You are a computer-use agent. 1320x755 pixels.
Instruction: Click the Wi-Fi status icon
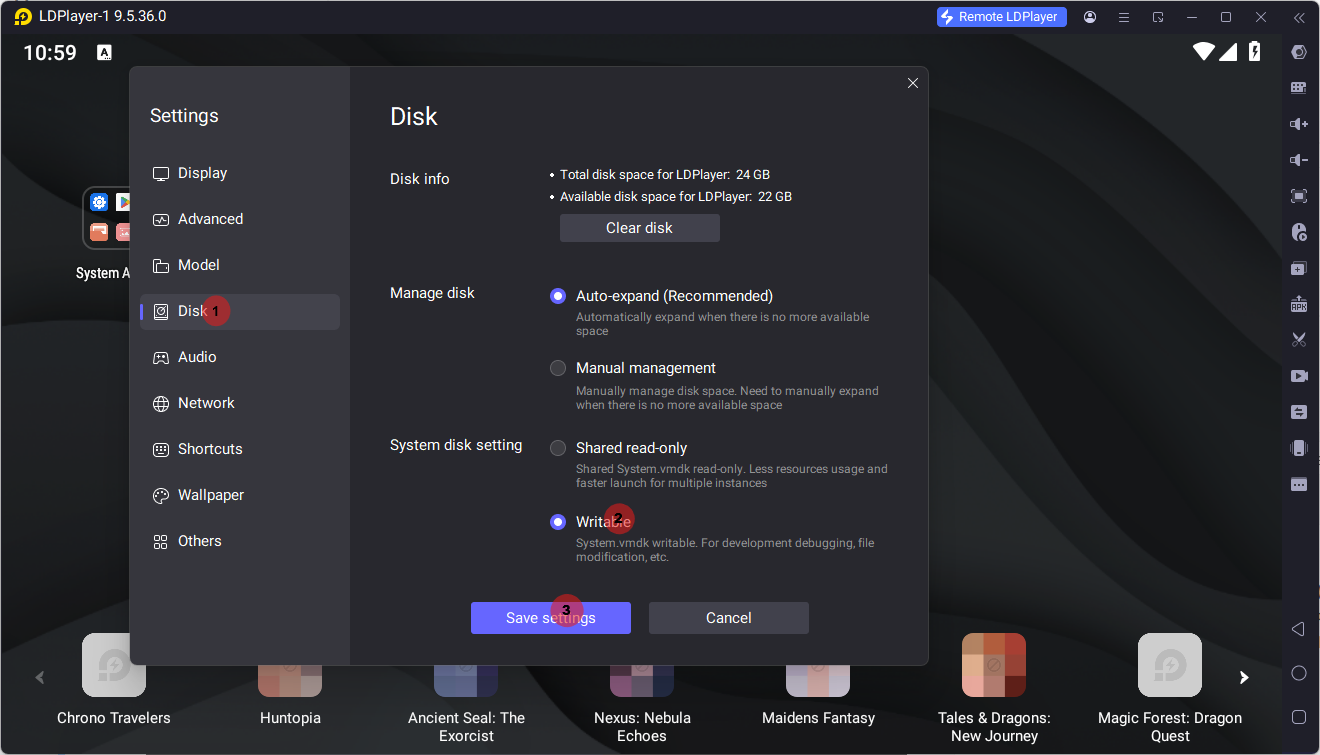point(1204,52)
